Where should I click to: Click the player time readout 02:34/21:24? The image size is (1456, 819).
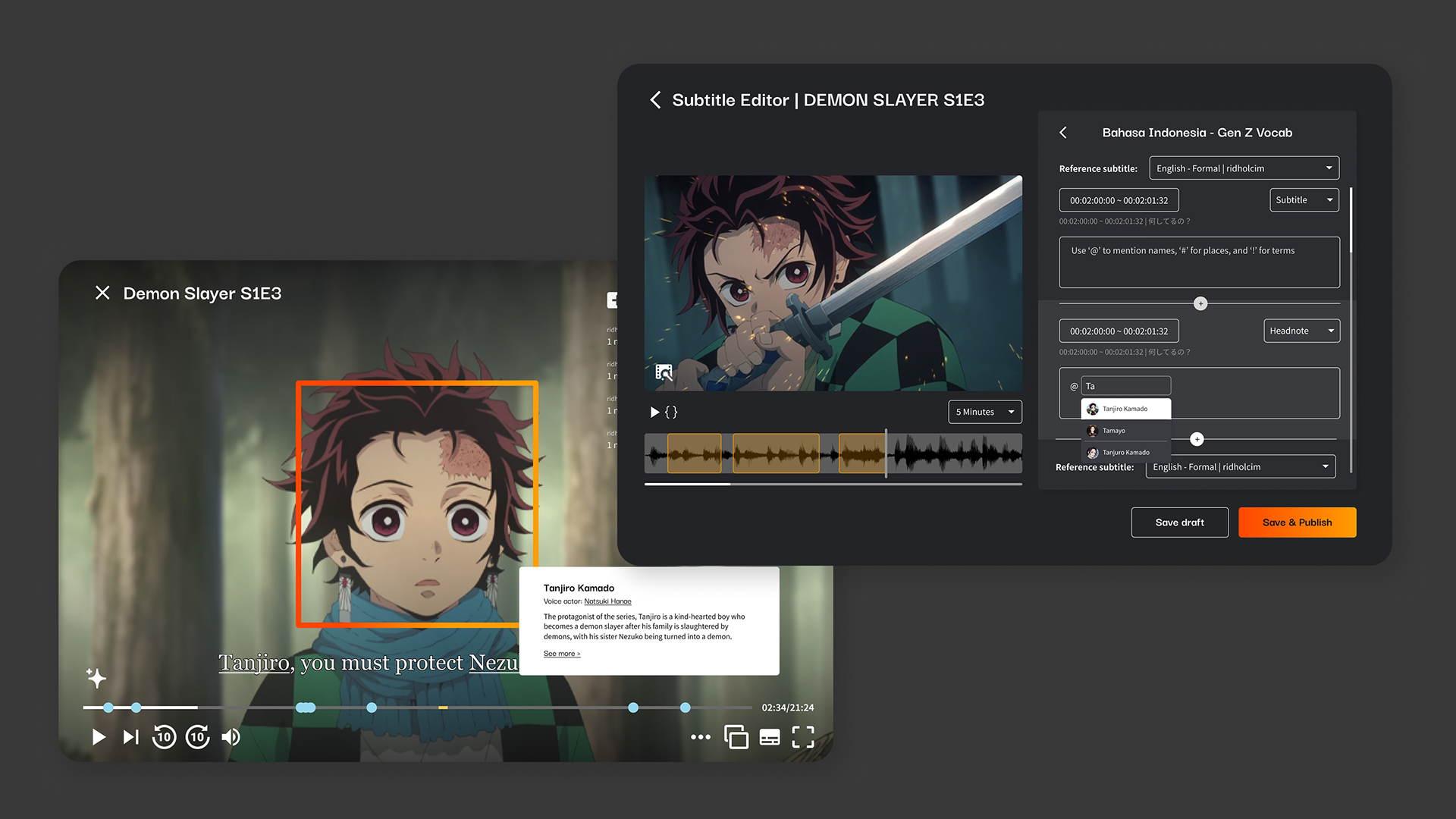788,708
